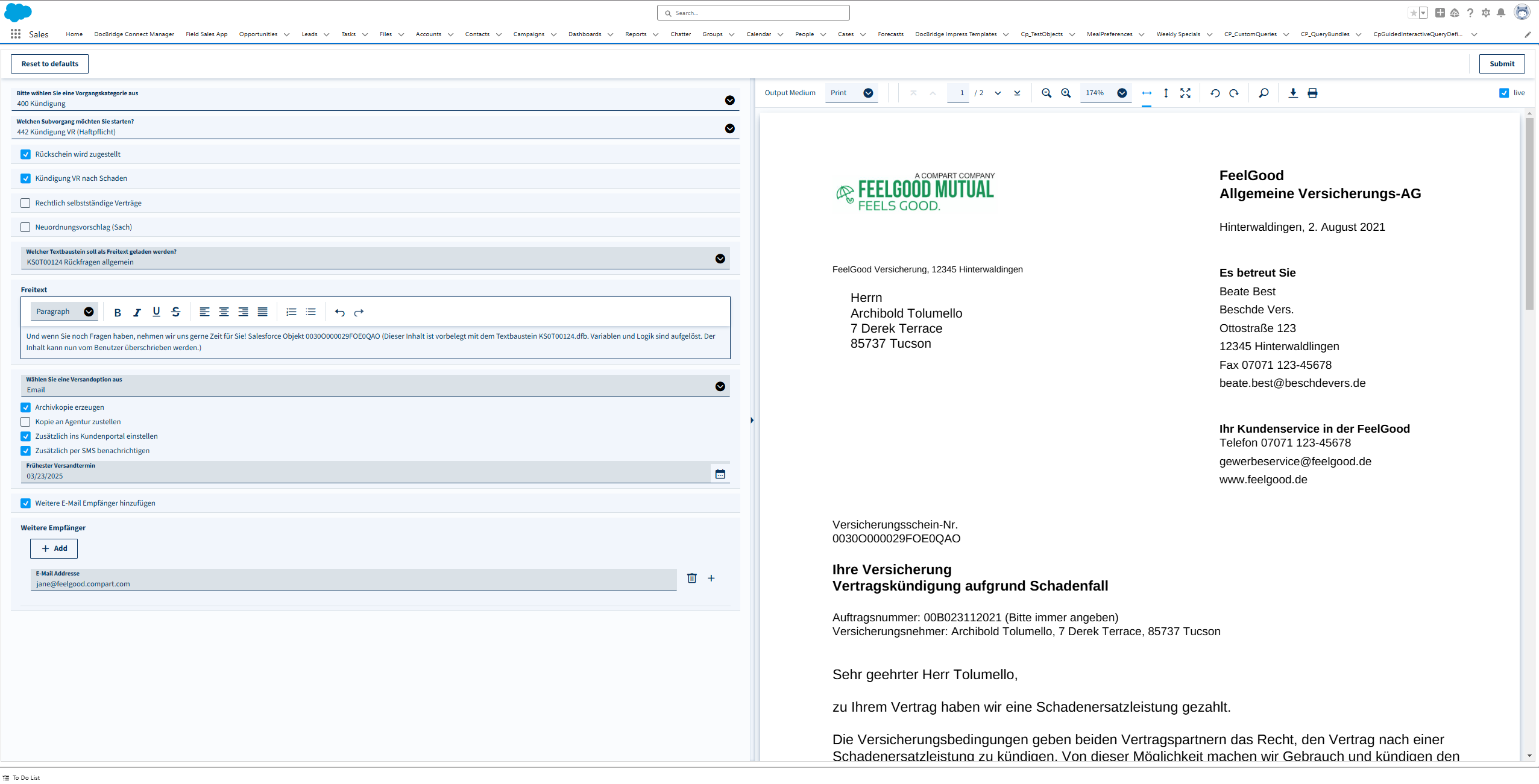The width and height of the screenshot is (1539, 784).
Task: Check Rechtlich selbstständige Verträge
Action: click(25, 203)
